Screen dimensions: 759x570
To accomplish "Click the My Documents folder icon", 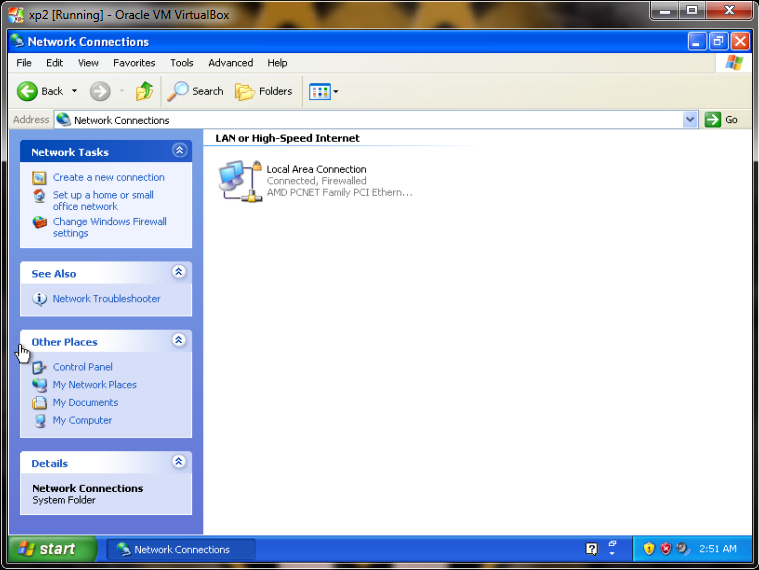I will [39, 403].
